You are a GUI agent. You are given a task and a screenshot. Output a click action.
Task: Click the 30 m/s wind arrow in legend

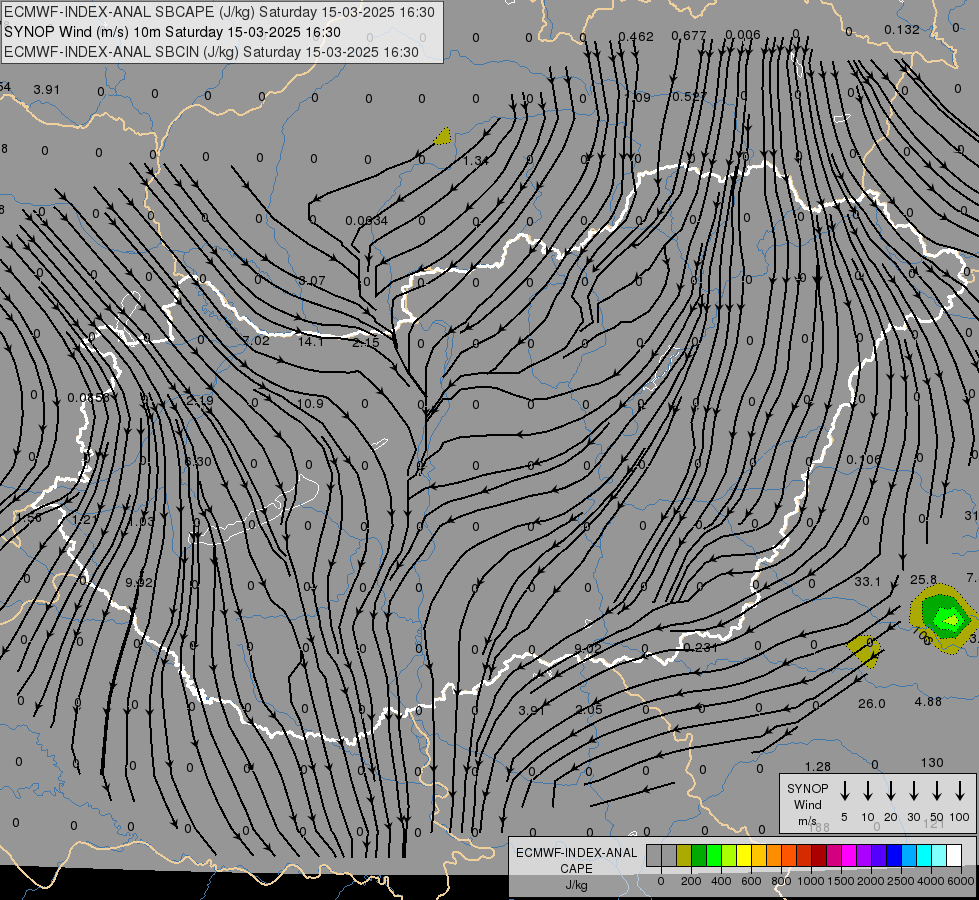914,791
